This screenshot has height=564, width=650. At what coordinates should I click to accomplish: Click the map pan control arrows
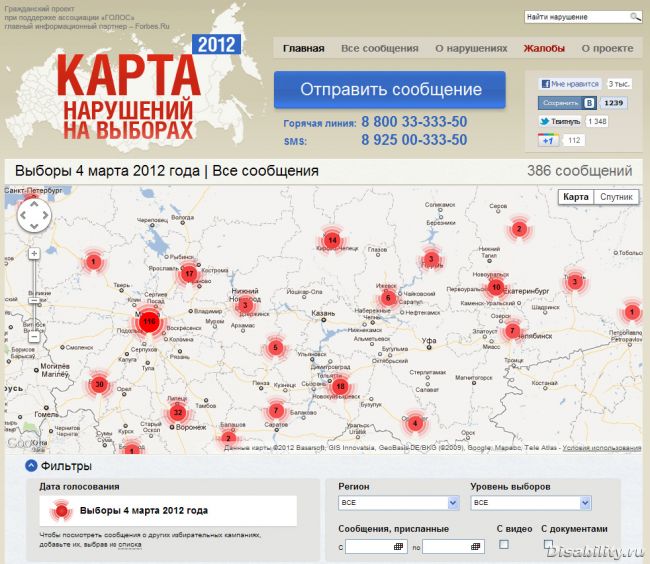pos(34,215)
